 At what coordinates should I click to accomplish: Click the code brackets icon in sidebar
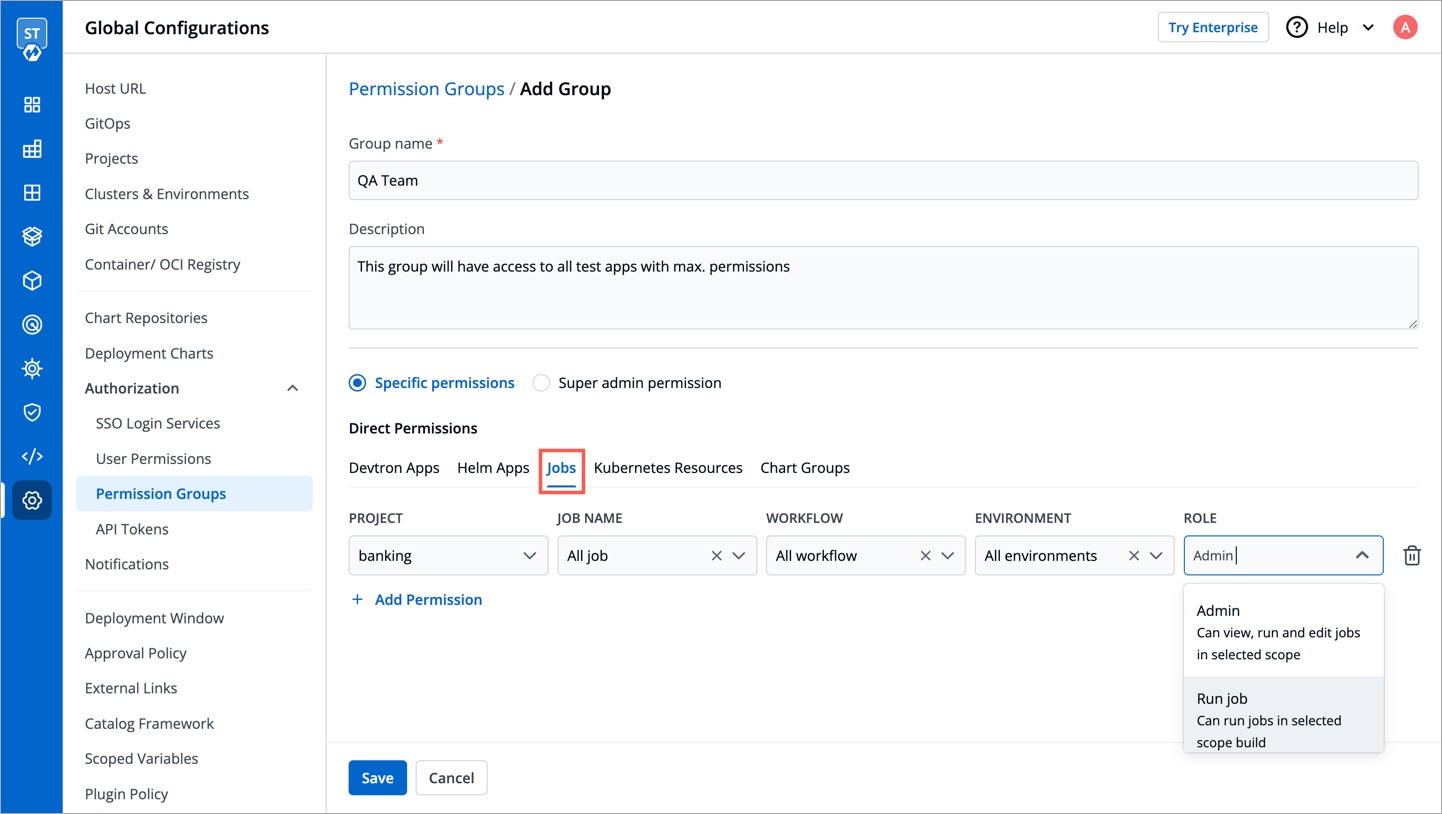coord(32,456)
